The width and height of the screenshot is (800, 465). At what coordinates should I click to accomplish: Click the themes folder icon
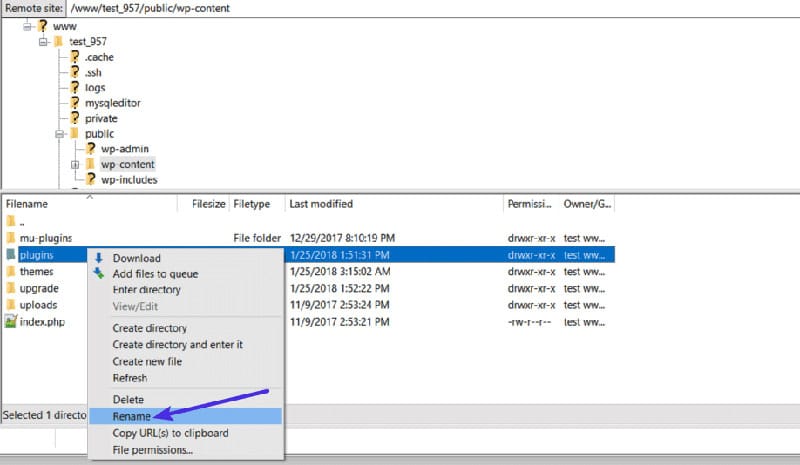click(x=11, y=272)
